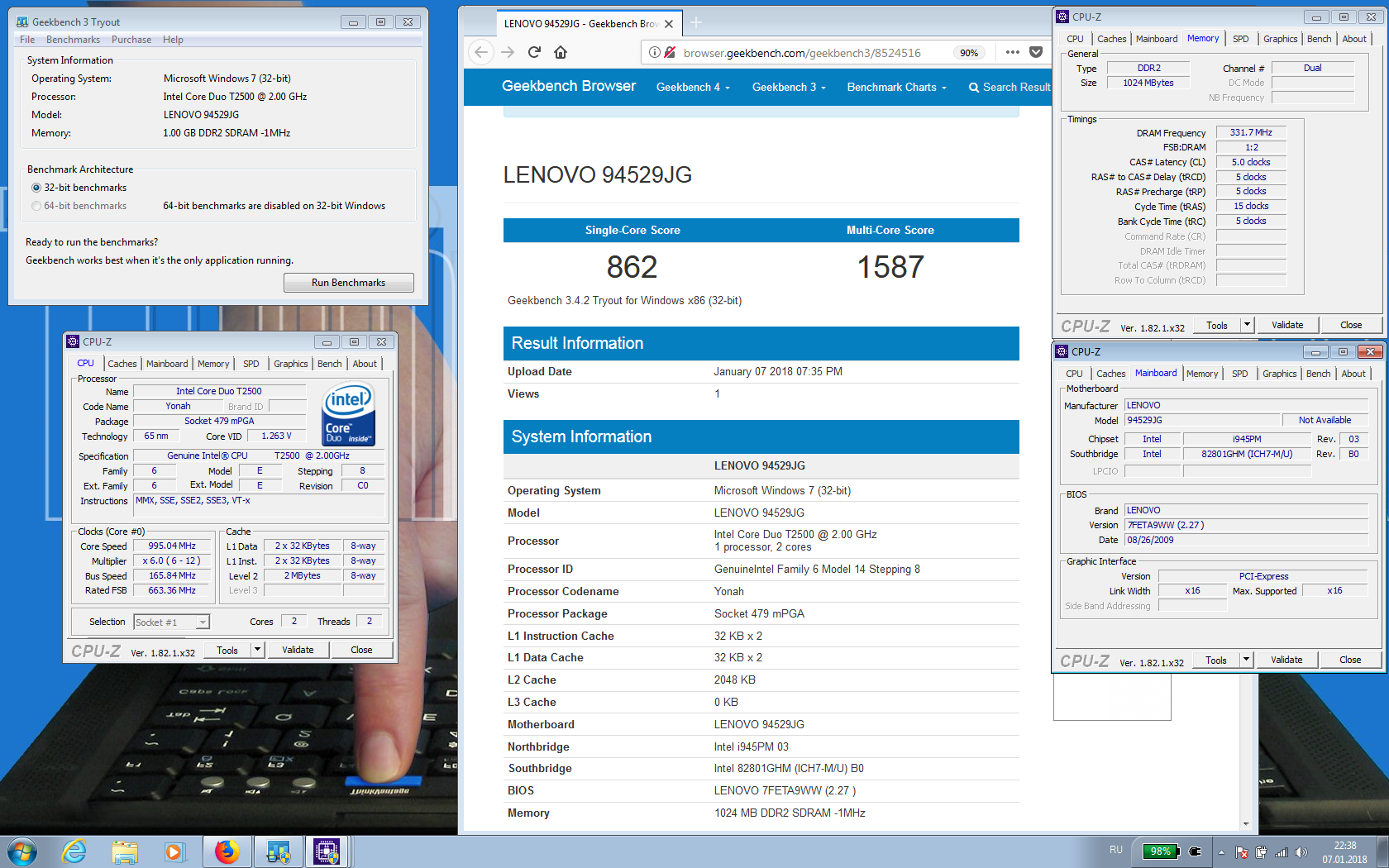
Task: Open Bench tab in left CPU-Z window
Action: (x=329, y=364)
